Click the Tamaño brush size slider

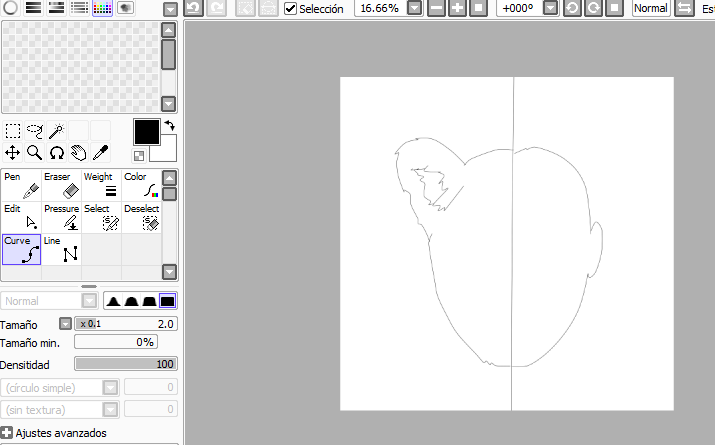(x=126, y=324)
